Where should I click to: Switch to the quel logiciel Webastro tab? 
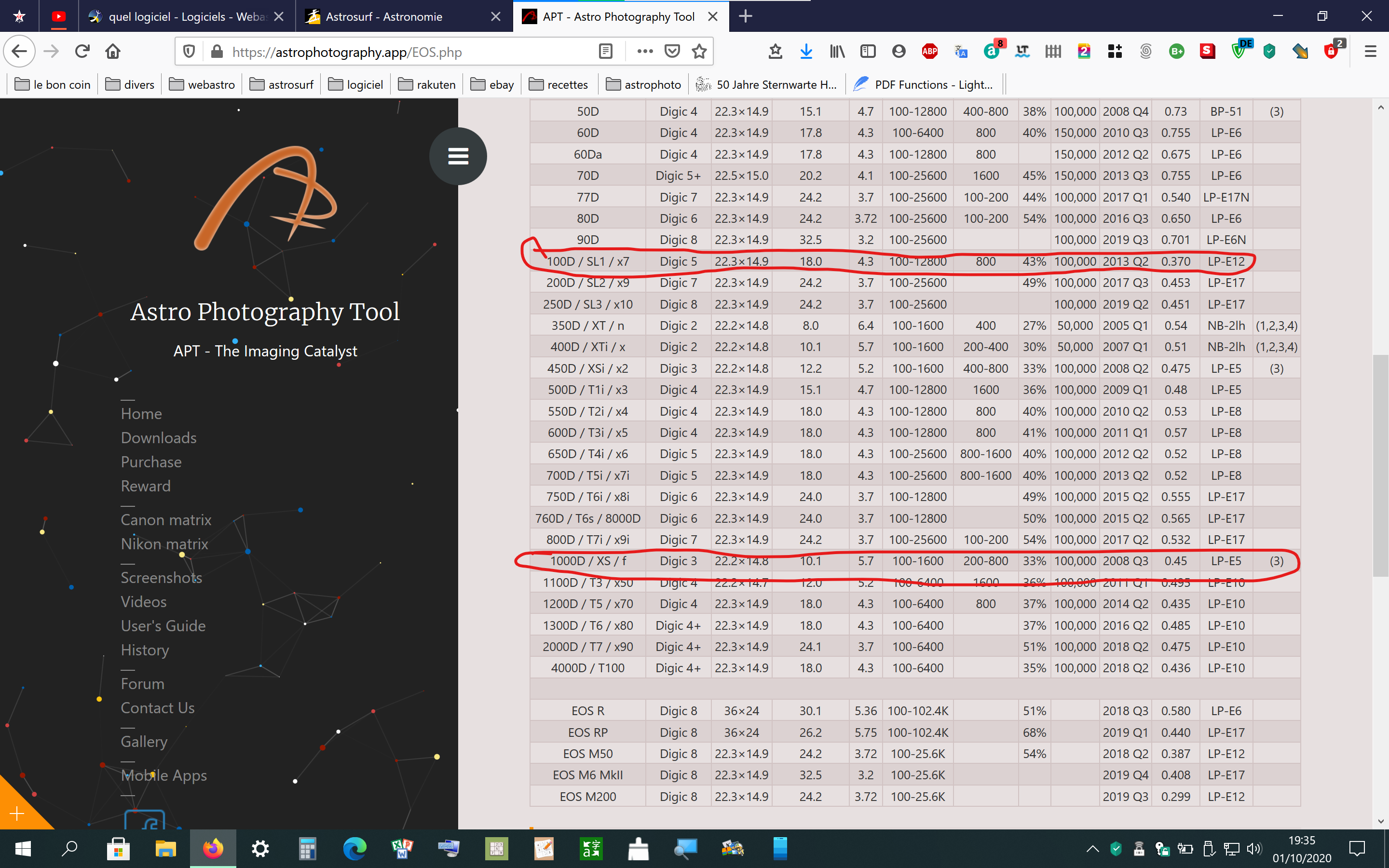[188, 17]
